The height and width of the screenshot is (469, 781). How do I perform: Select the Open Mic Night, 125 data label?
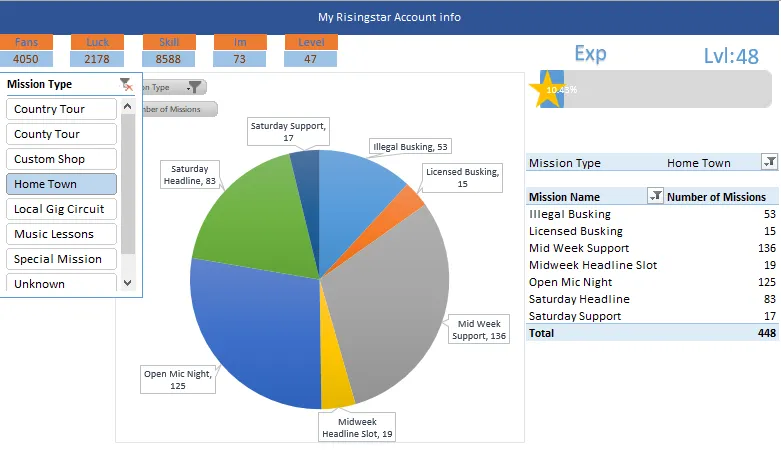[178, 379]
